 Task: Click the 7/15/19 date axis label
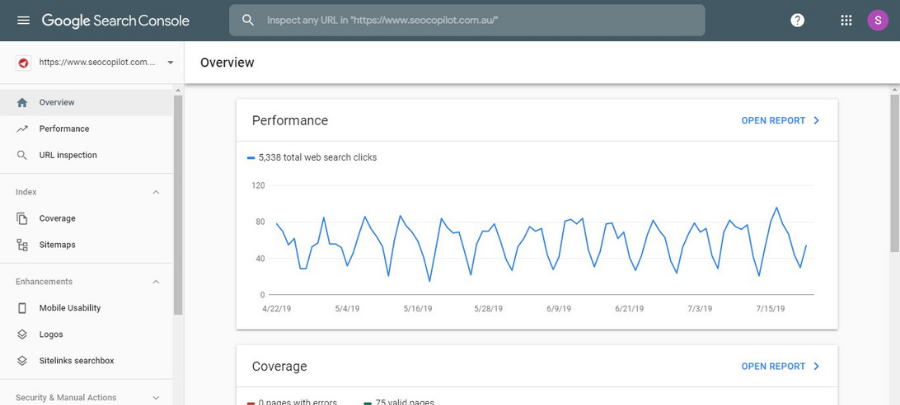click(770, 309)
